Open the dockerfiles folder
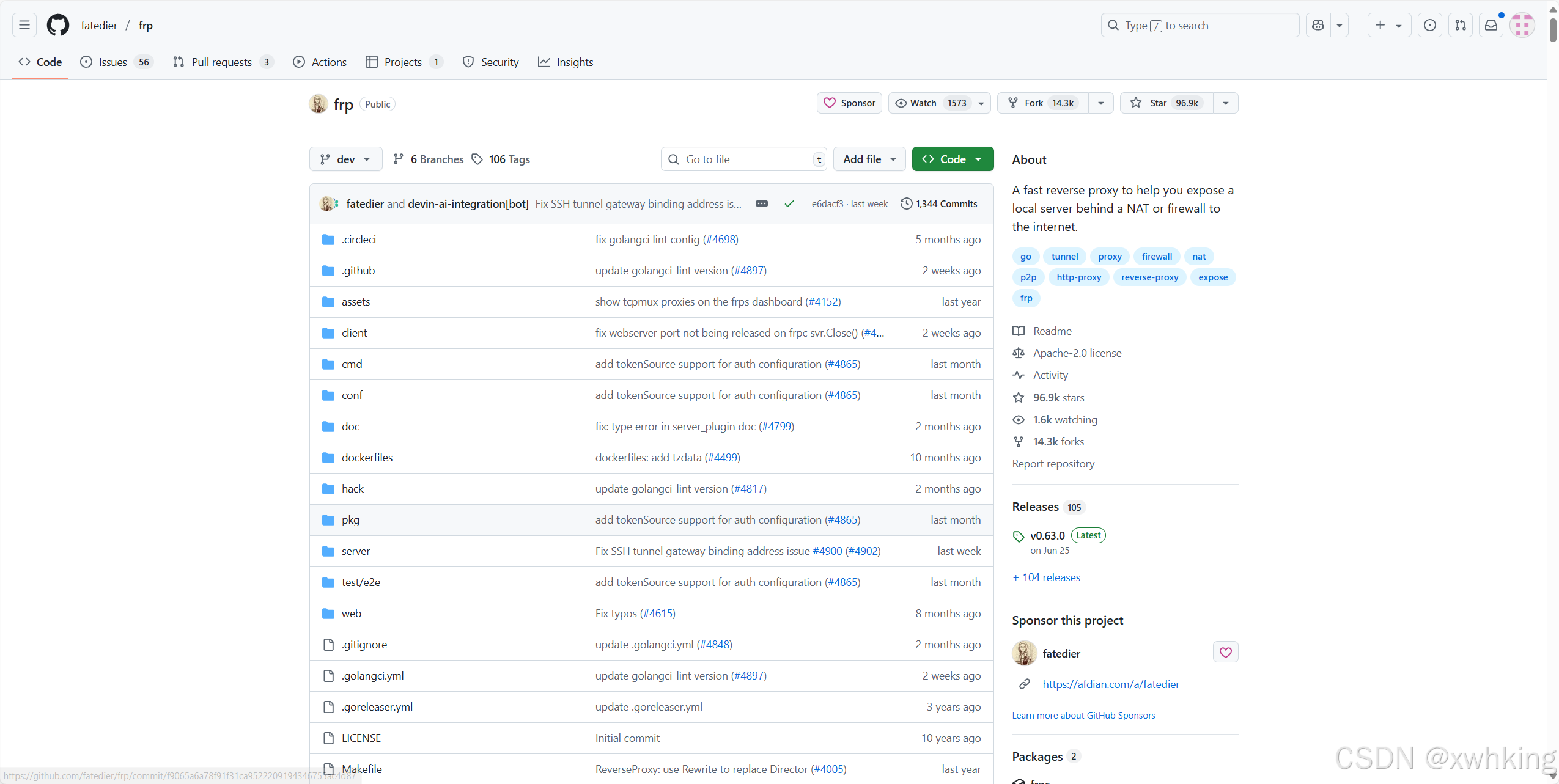The height and width of the screenshot is (784, 1559). (x=367, y=457)
